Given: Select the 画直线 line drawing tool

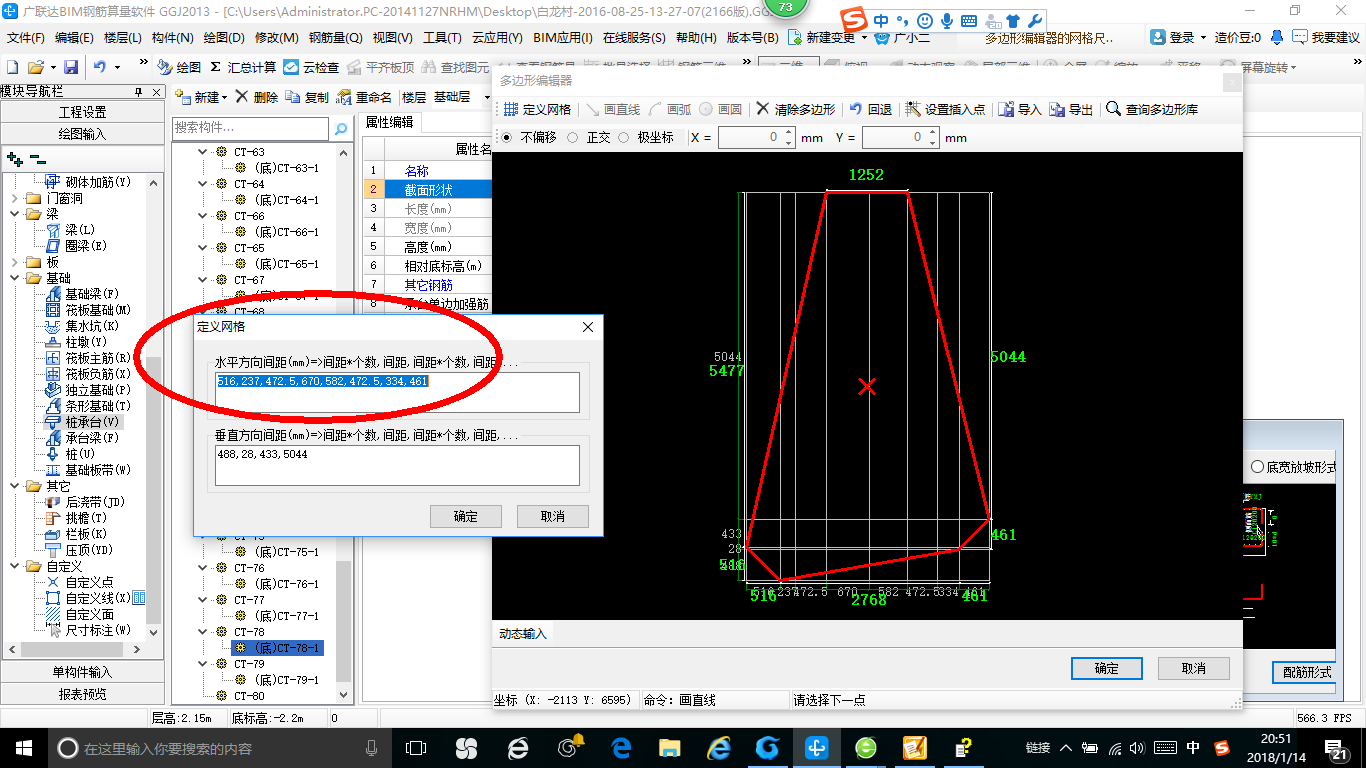Looking at the screenshot, I should 613,109.
